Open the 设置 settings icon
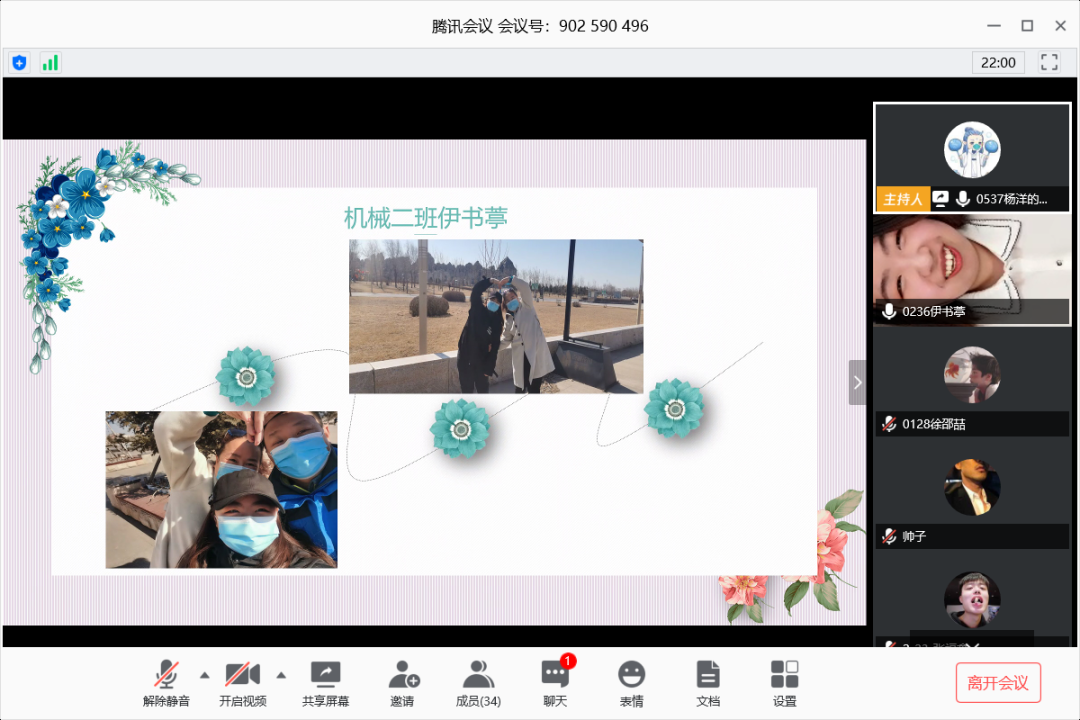Image resolution: width=1080 pixels, height=720 pixels. [785, 682]
